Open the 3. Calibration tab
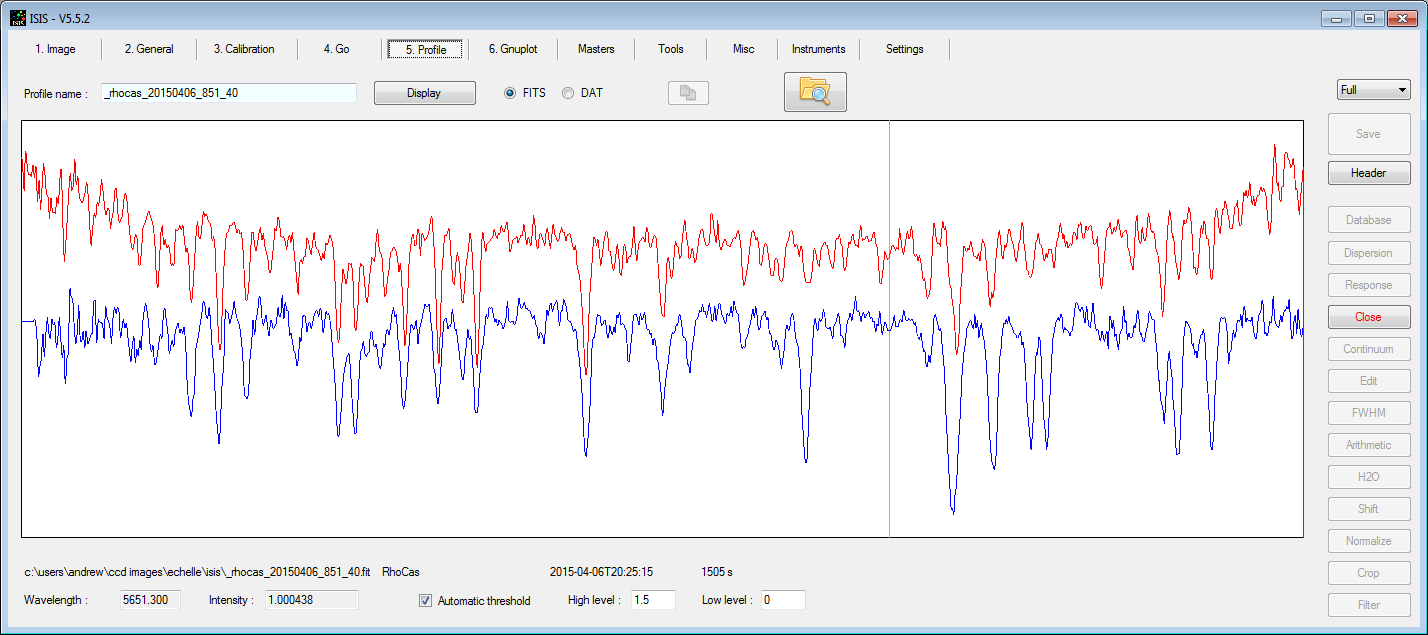The image size is (1428, 635). 243,49
